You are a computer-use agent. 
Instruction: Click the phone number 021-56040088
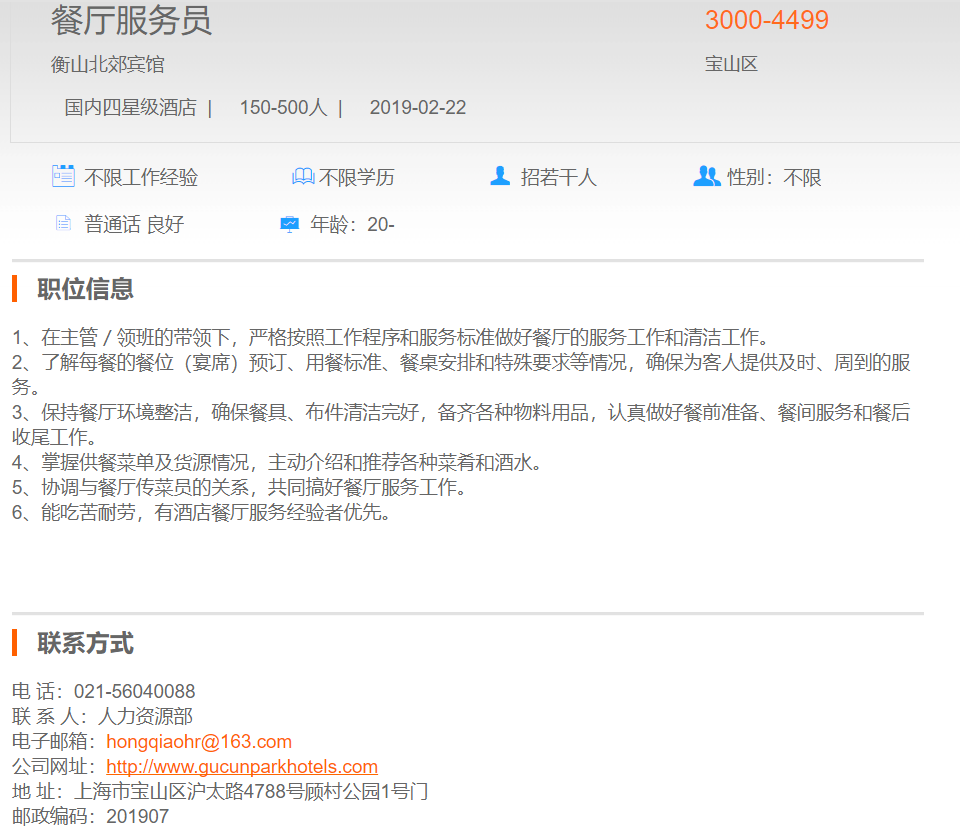pyautogui.click(x=134, y=691)
